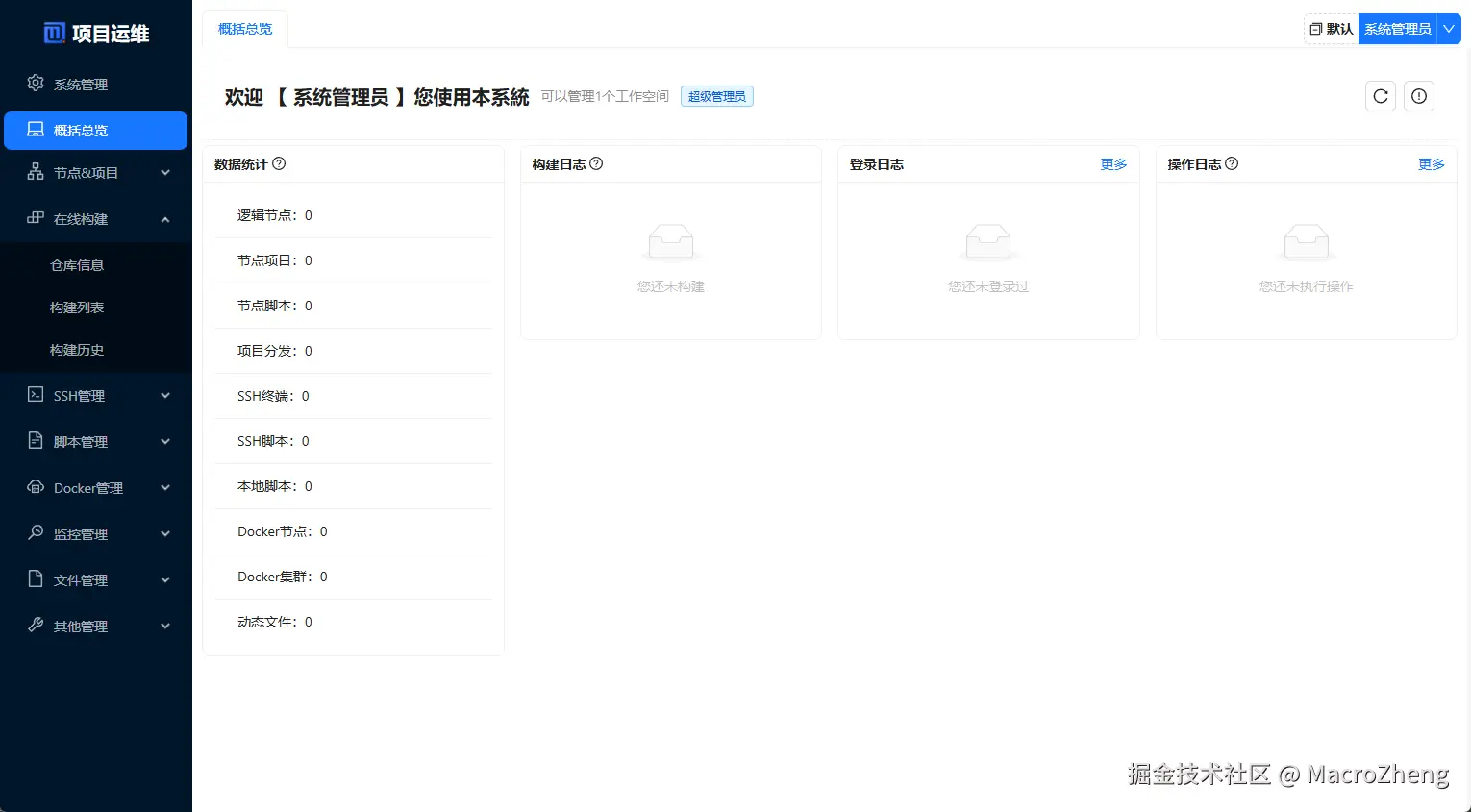Click the 文件管理 file icon

pos(36,578)
